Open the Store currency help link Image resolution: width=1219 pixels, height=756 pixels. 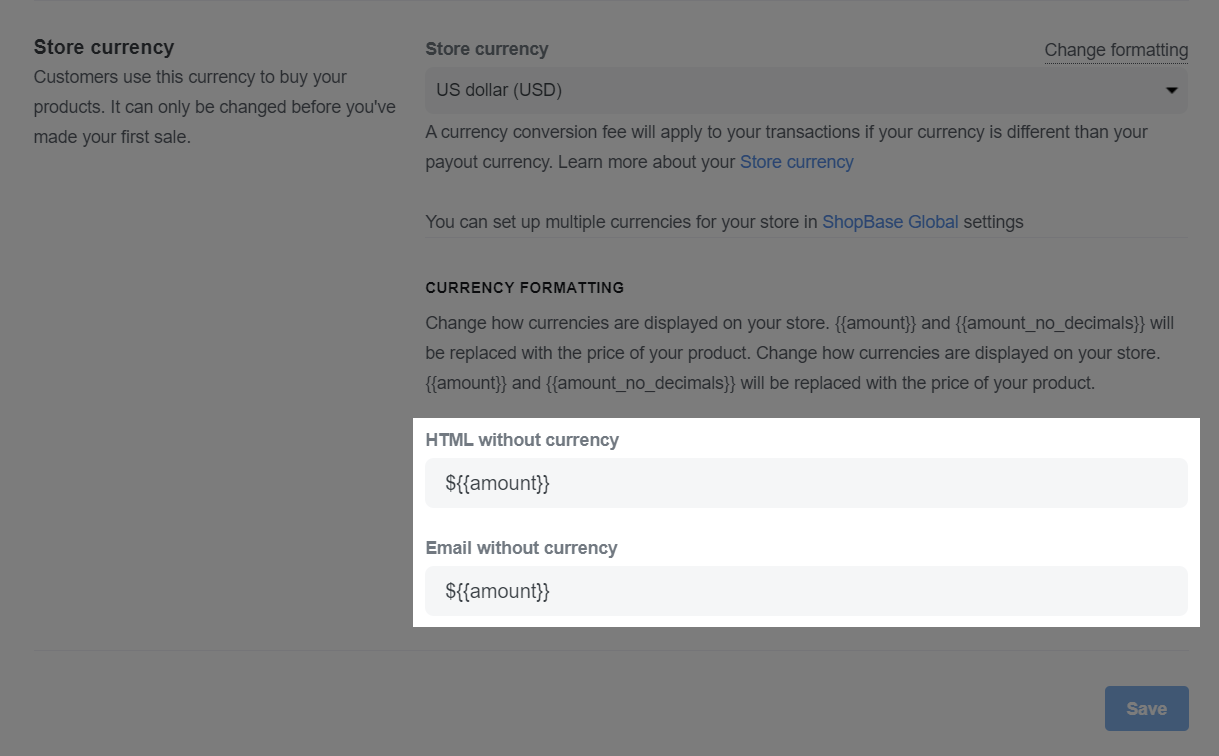796,162
